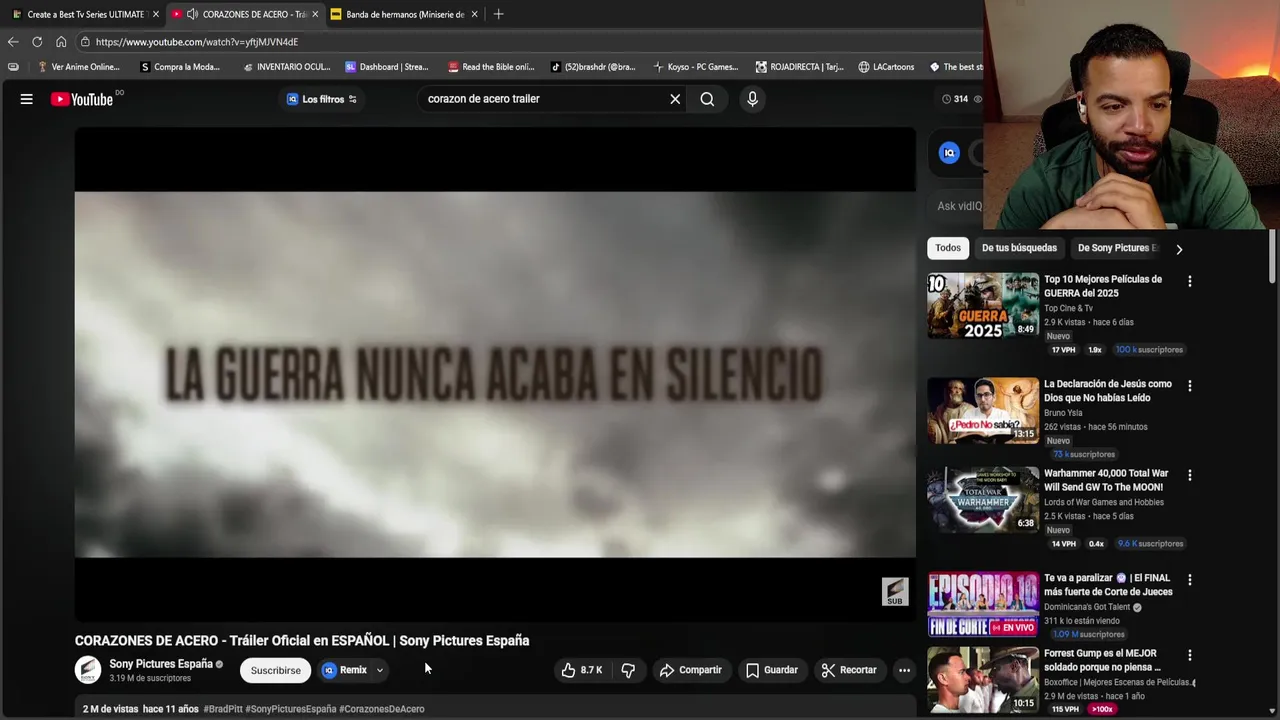The height and width of the screenshot is (720, 1280).
Task: Open LACartoons bookmark
Action: pos(886,67)
